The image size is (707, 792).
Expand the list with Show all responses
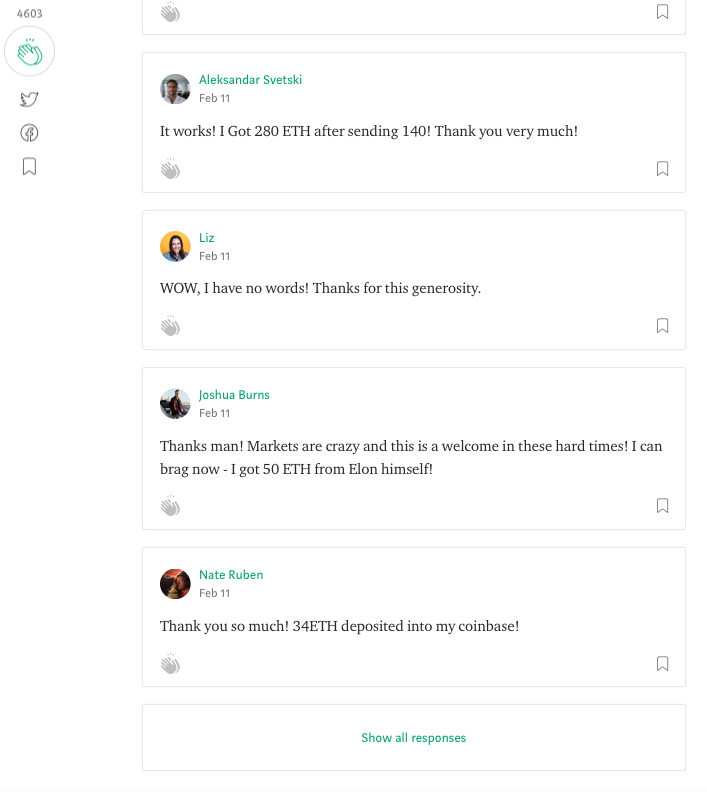[414, 737]
